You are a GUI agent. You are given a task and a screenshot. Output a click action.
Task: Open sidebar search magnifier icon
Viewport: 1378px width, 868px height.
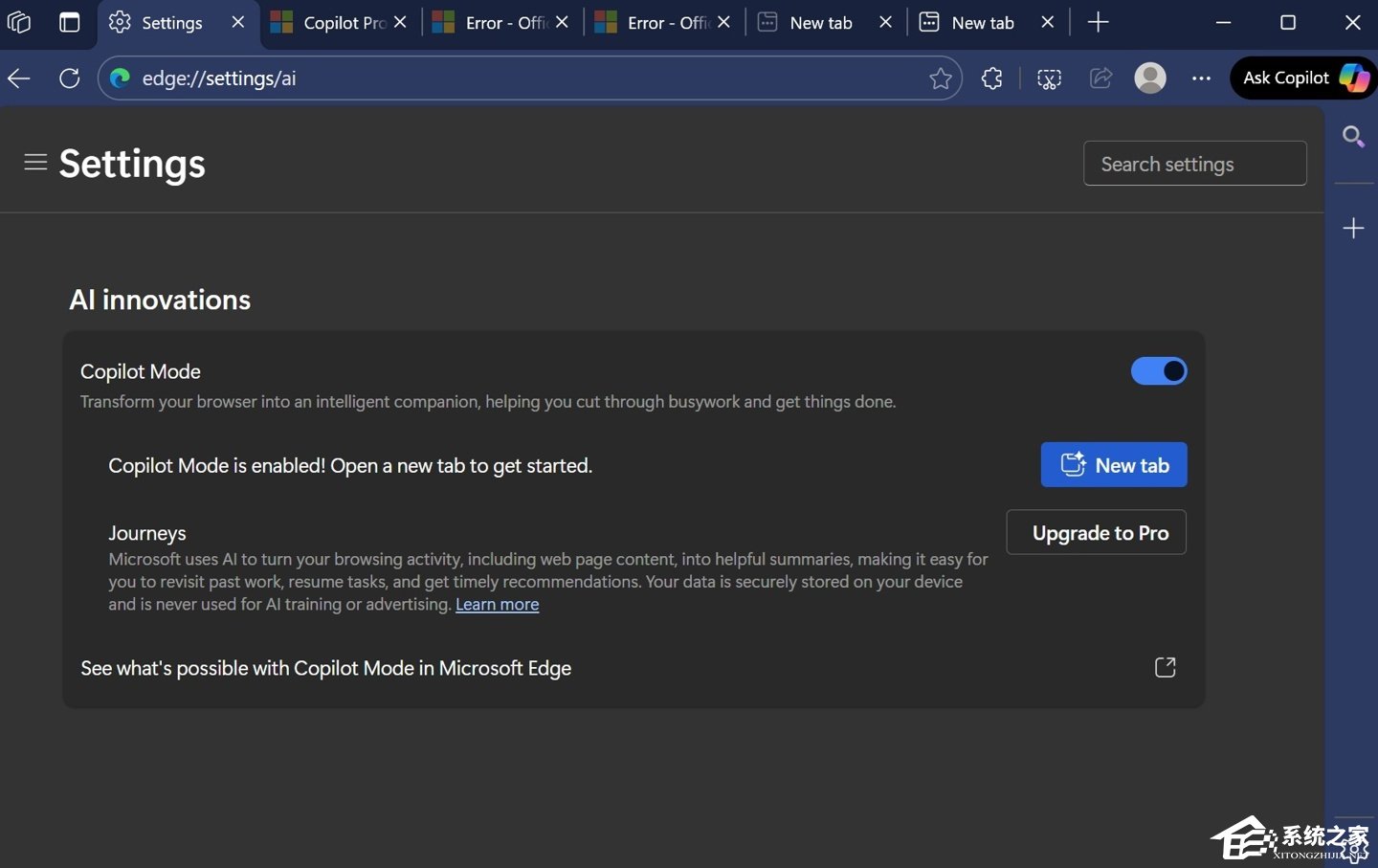pyautogui.click(x=1353, y=137)
